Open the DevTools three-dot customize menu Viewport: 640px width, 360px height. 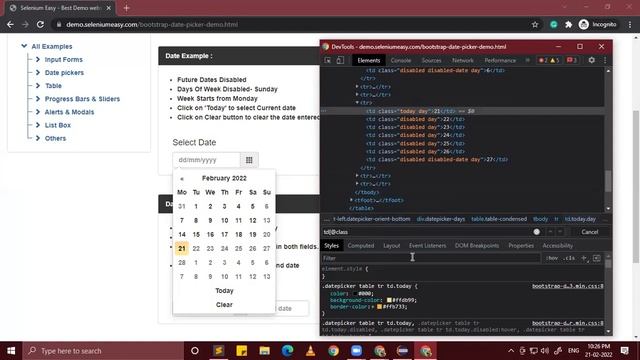coord(605,60)
